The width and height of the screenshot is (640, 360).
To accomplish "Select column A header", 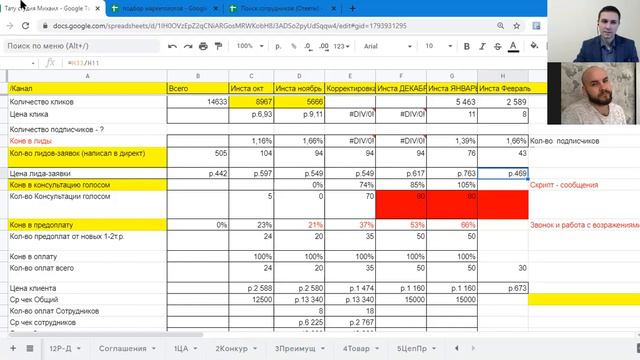I will 87,76.
